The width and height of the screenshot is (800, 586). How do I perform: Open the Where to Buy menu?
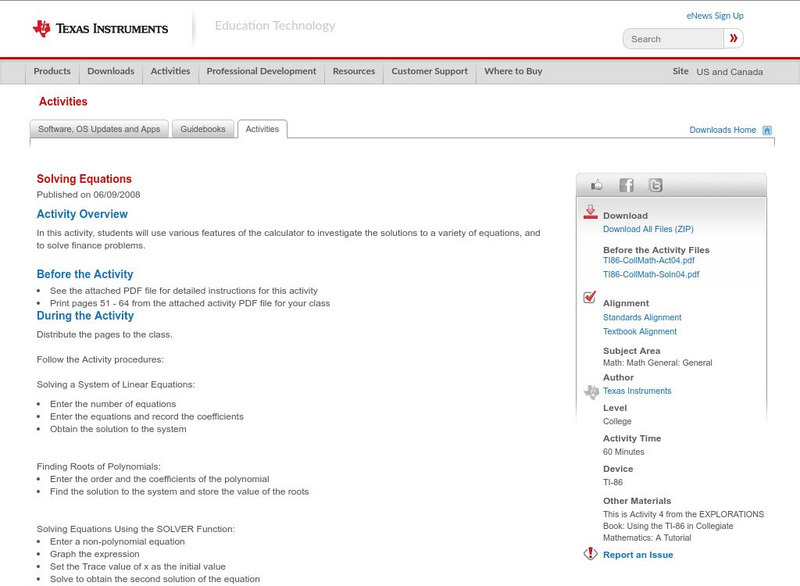click(512, 71)
